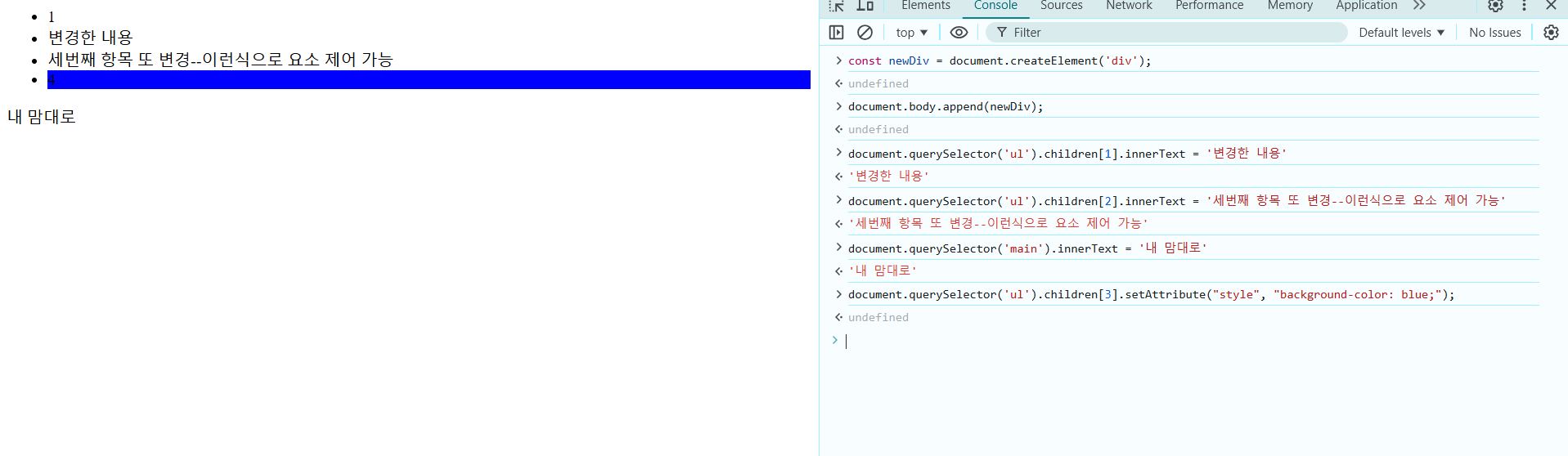This screenshot has height=456, width=1568.
Task: Switch to the Elements tab
Action: tap(926, 6)
